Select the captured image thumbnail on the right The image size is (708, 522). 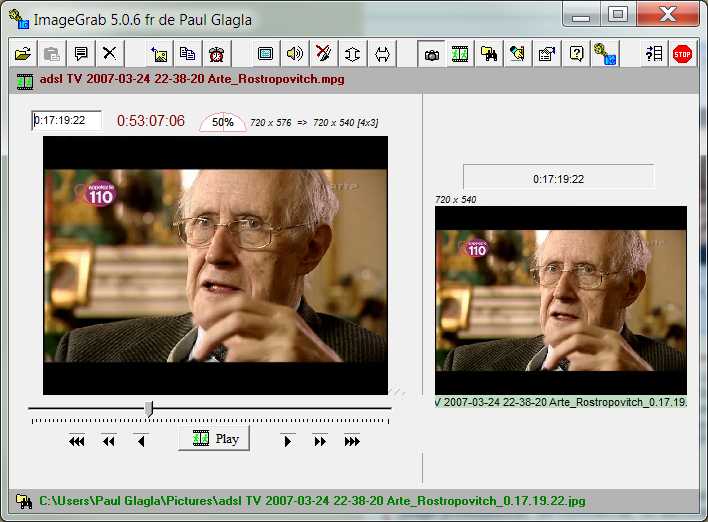(x=560, y=301)
